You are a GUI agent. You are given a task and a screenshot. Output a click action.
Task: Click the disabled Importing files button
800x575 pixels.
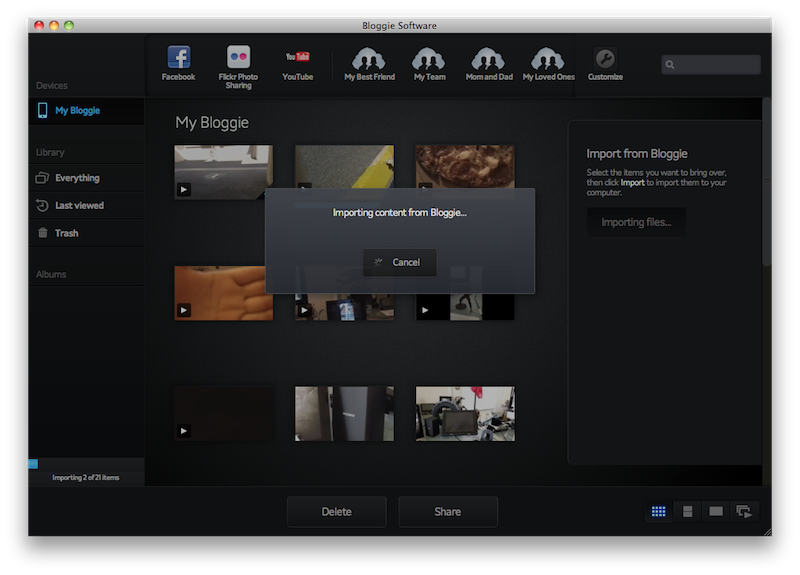point(636,222)
